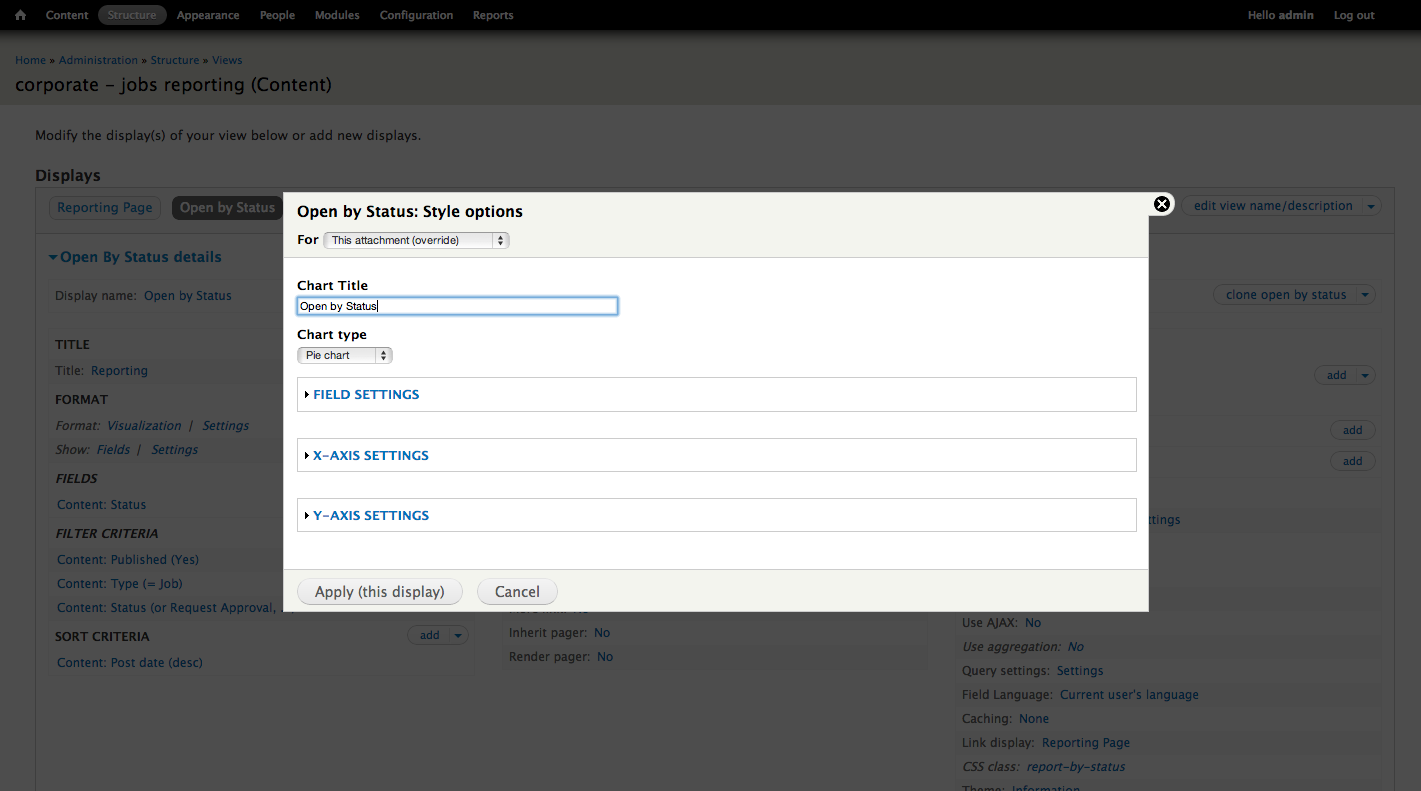Screen dimensions: 1421x791
Task: Open the Modules admin menu
Action: point(337,15)
